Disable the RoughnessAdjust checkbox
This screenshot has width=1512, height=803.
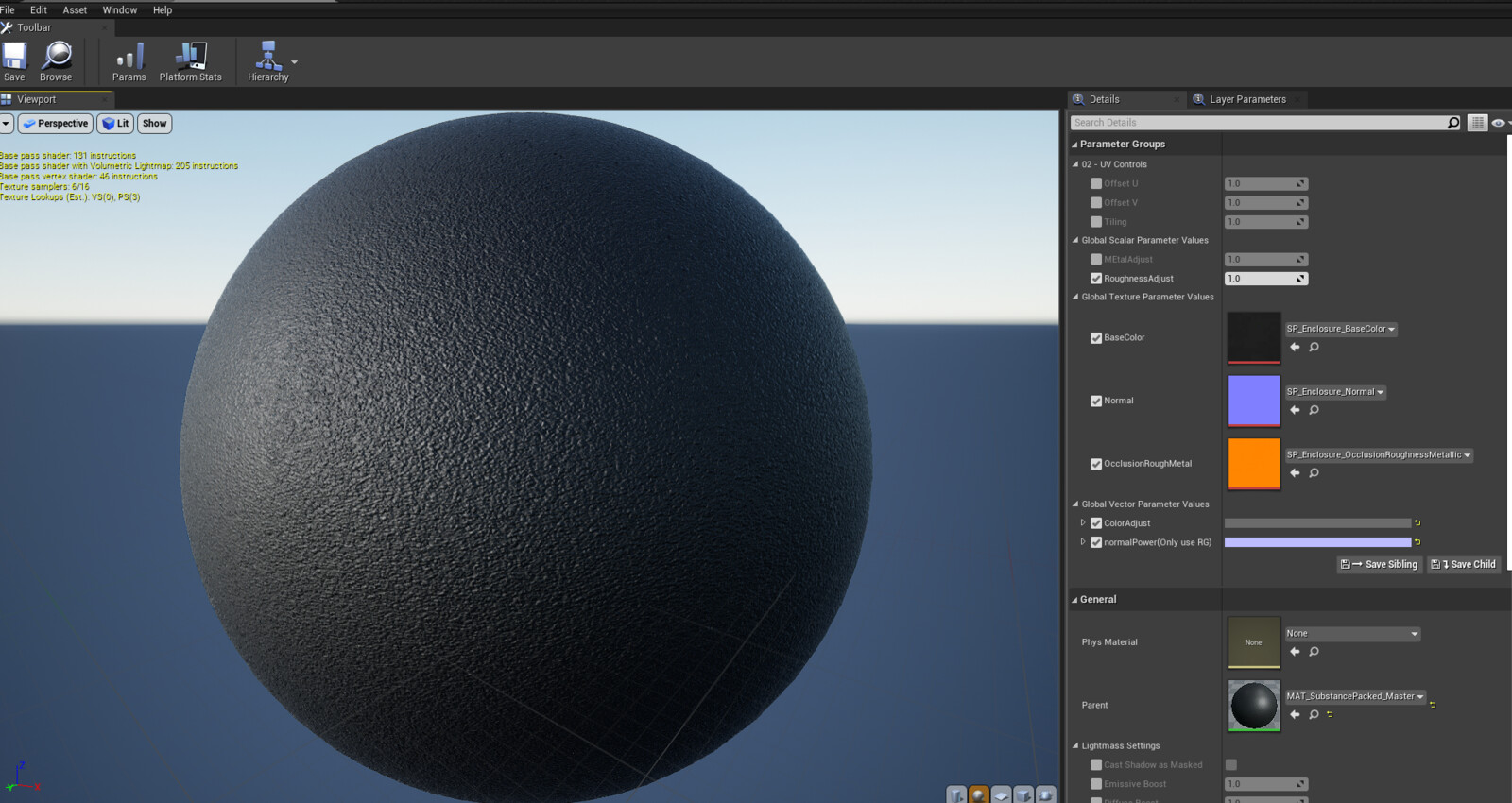1096,279
